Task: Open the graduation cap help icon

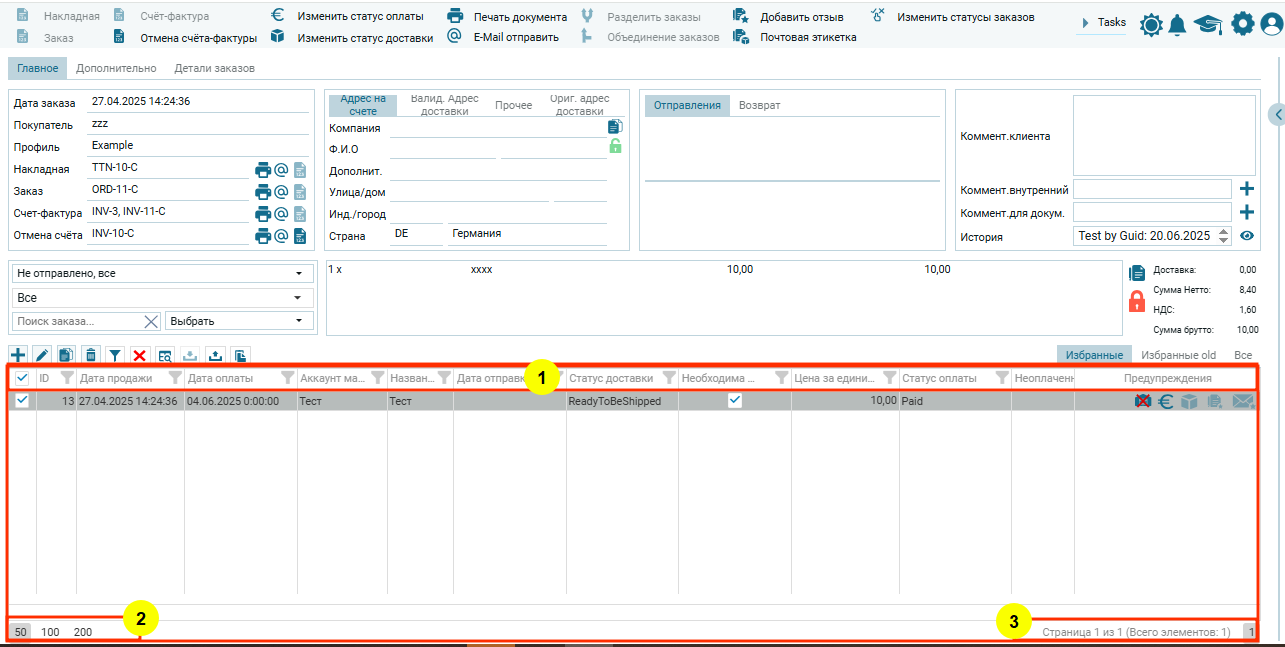Action: [1208, 25]
